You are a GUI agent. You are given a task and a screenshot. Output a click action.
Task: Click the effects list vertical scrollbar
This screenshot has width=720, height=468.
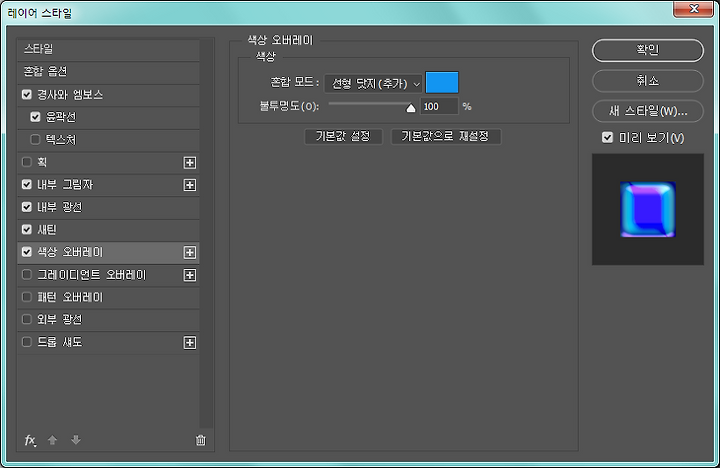point(207,233)
